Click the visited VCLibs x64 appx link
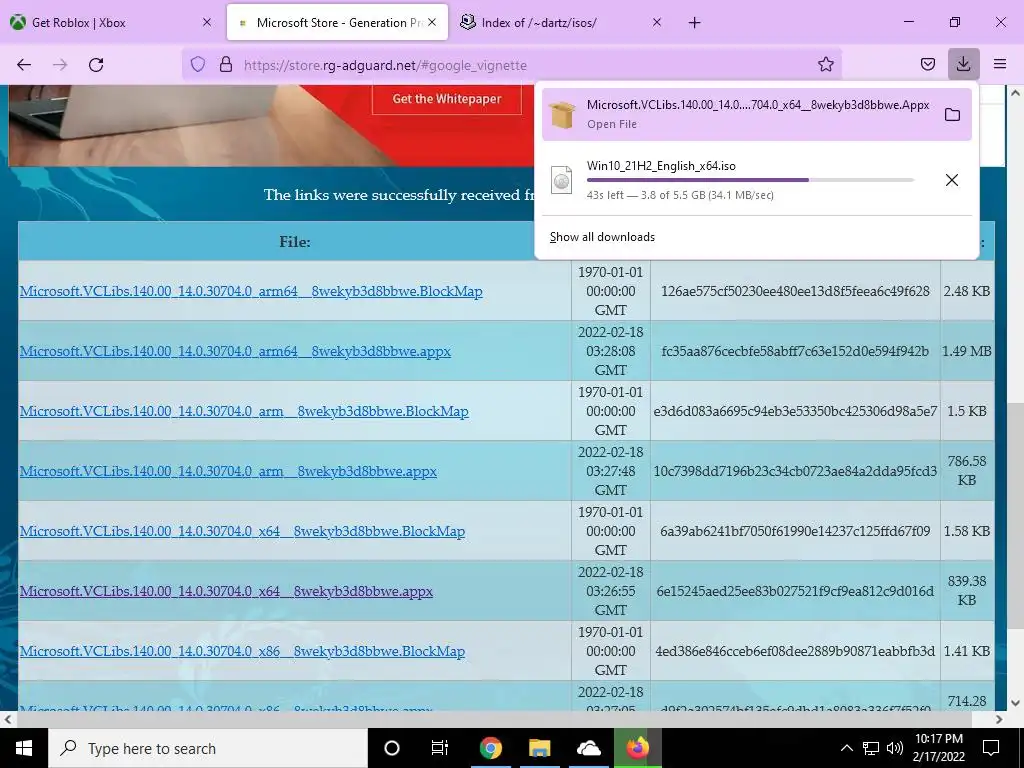The width and height of the screenshot is (1024, 768). [x=226, y=592]
